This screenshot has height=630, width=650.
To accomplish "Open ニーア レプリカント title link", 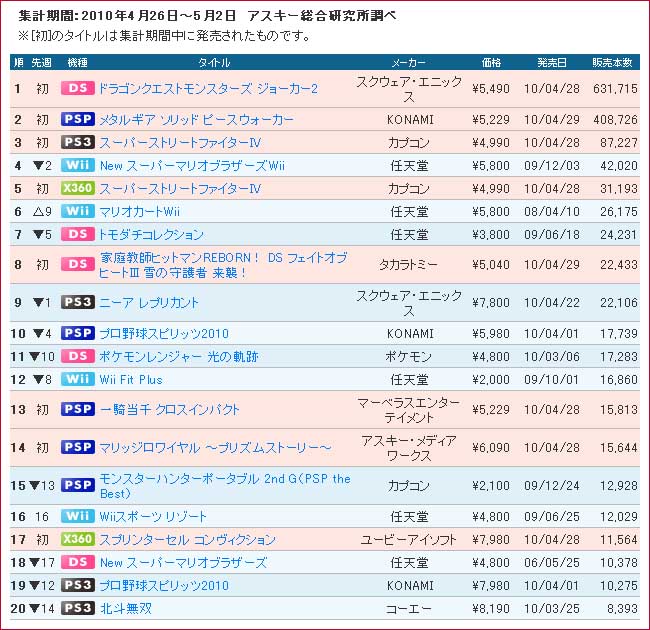I will tap(149, 303).
